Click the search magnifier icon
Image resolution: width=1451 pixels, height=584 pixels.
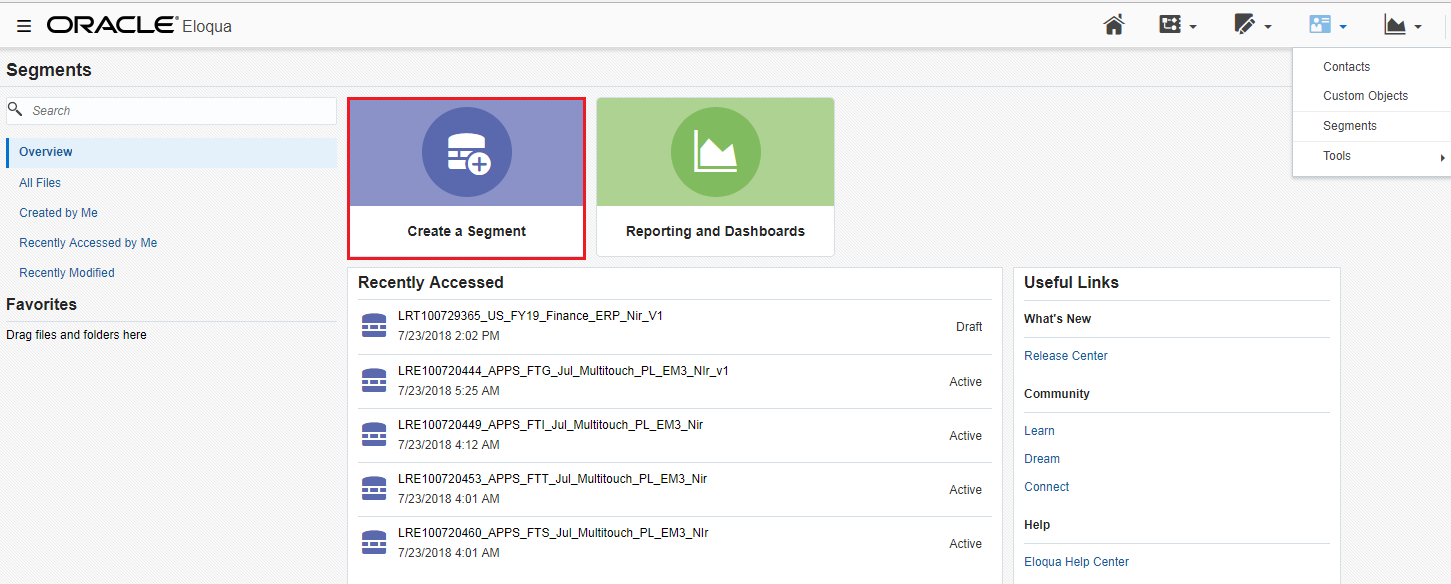[x=15, y=110]
